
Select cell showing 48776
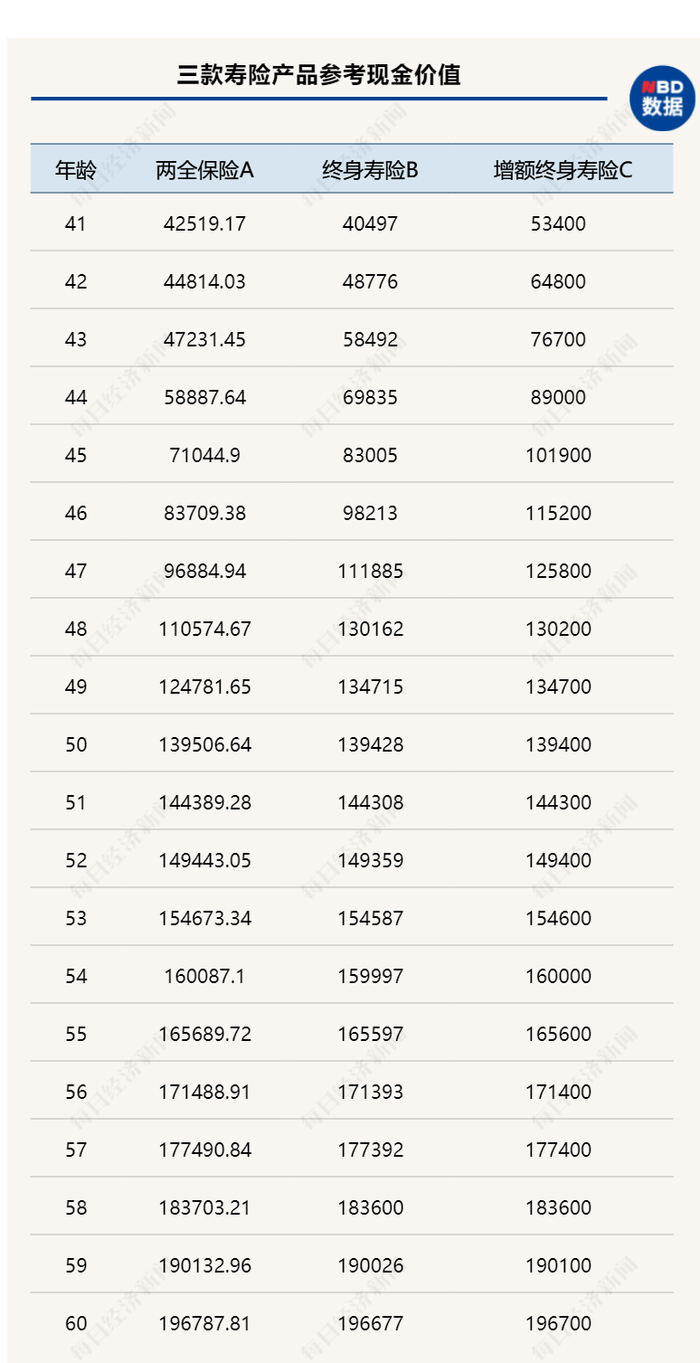coord(370,282)
